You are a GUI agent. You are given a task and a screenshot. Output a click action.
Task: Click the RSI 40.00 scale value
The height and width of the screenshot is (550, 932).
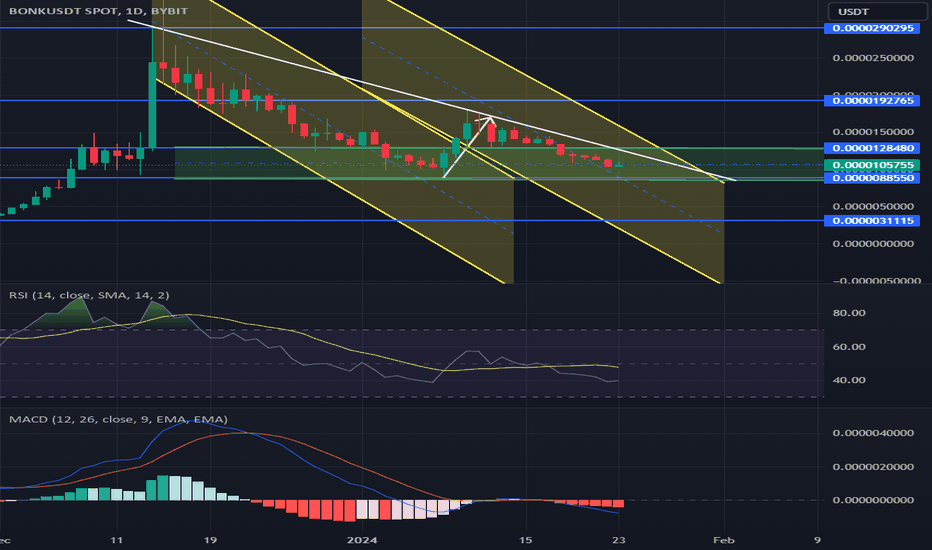pyautogui.click(x=849, y=380)
